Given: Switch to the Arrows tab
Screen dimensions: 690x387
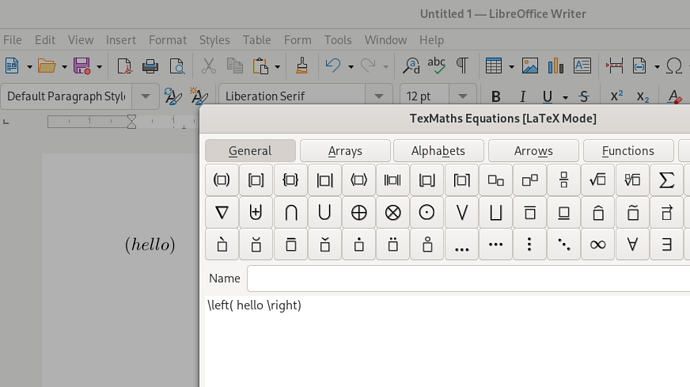Looking at the screenshot, I should (x=533, y=151).
